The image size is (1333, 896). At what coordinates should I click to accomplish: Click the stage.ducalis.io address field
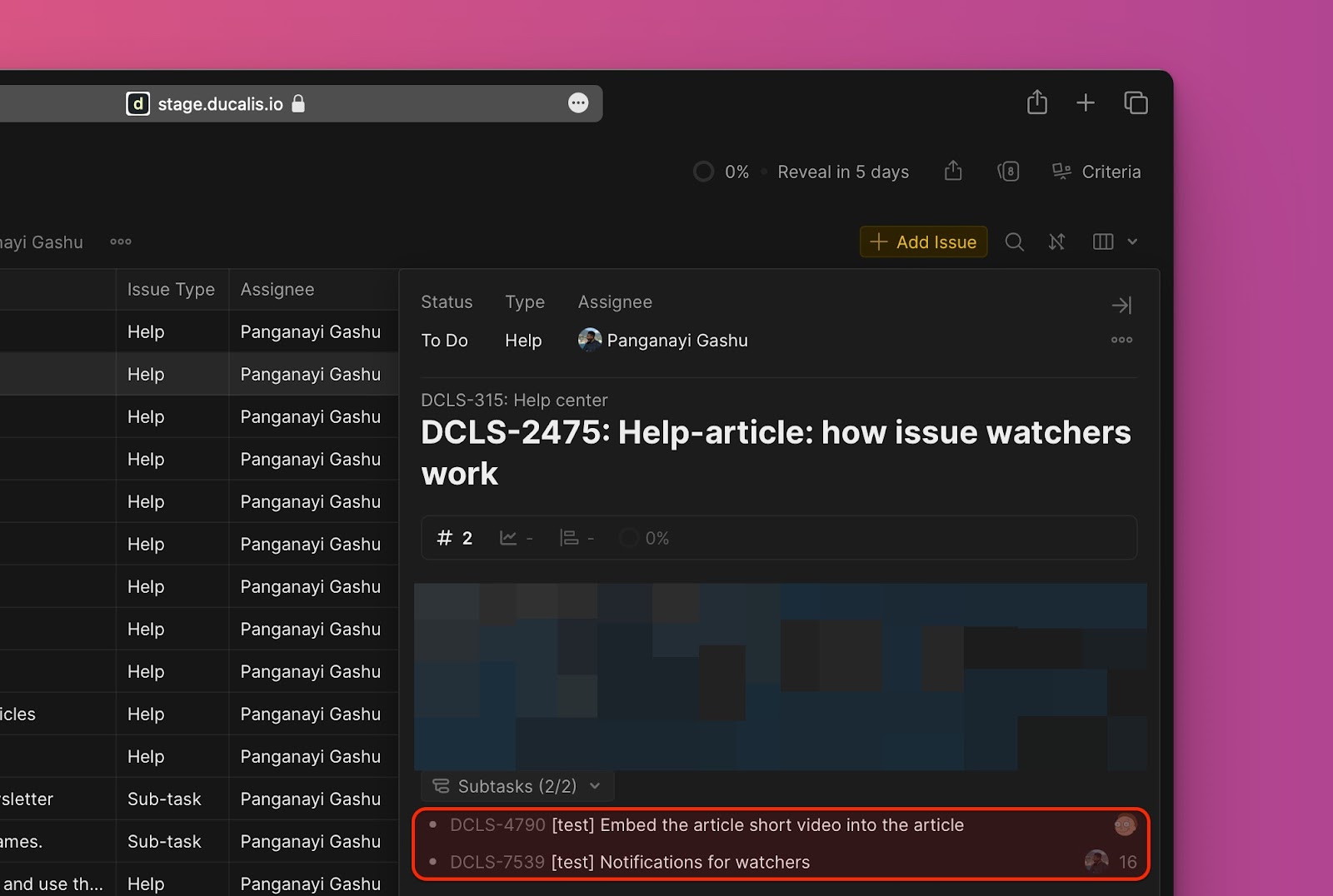[300, 103]
